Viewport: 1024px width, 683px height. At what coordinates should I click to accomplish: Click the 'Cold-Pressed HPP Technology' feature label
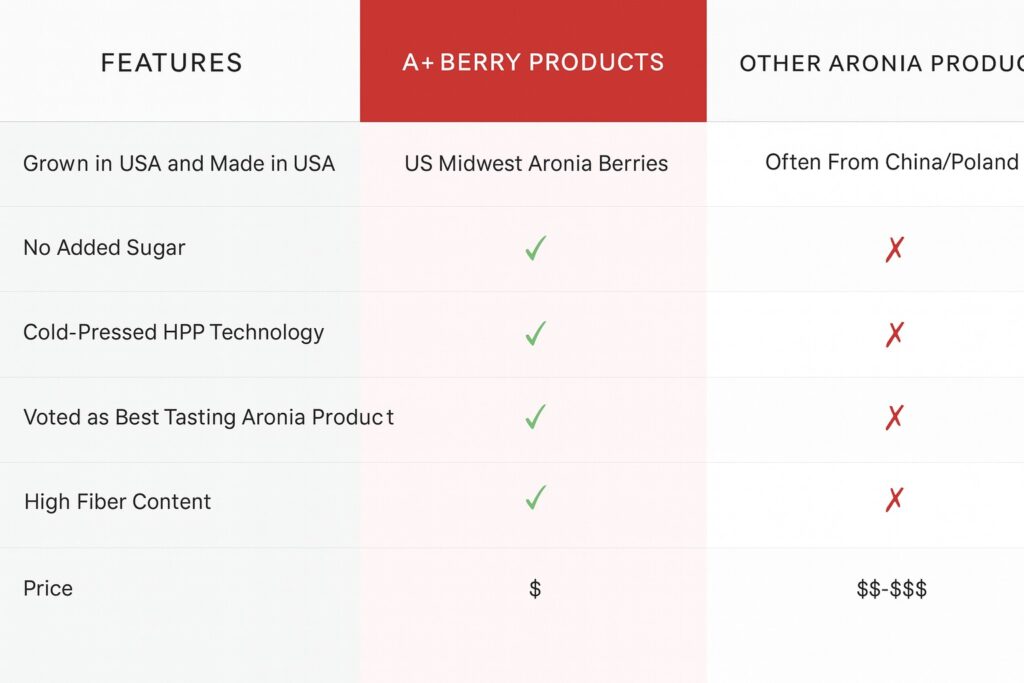(173, 333)
